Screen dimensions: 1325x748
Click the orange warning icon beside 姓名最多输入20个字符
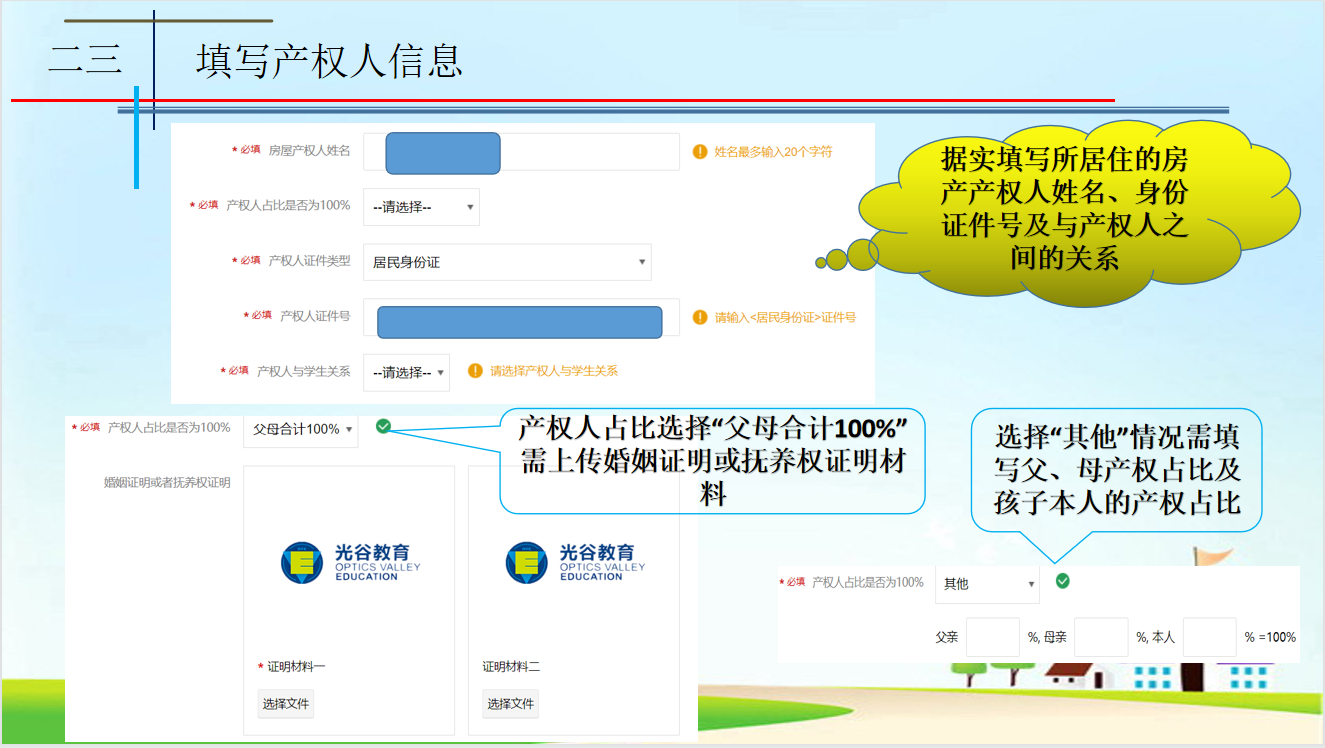coord(700,152)
